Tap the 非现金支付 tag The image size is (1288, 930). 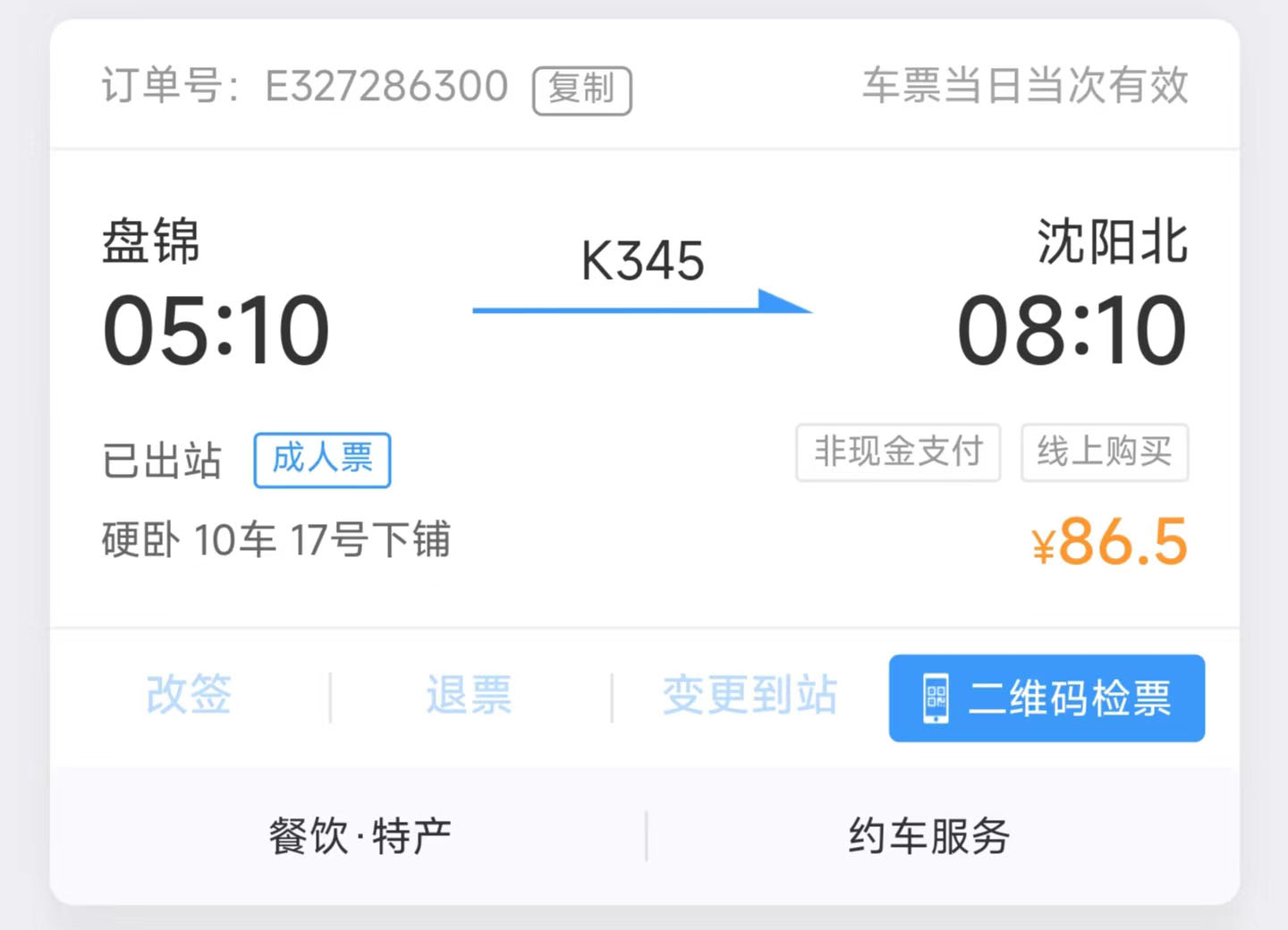pyautogui.click(x=898, y=452)
